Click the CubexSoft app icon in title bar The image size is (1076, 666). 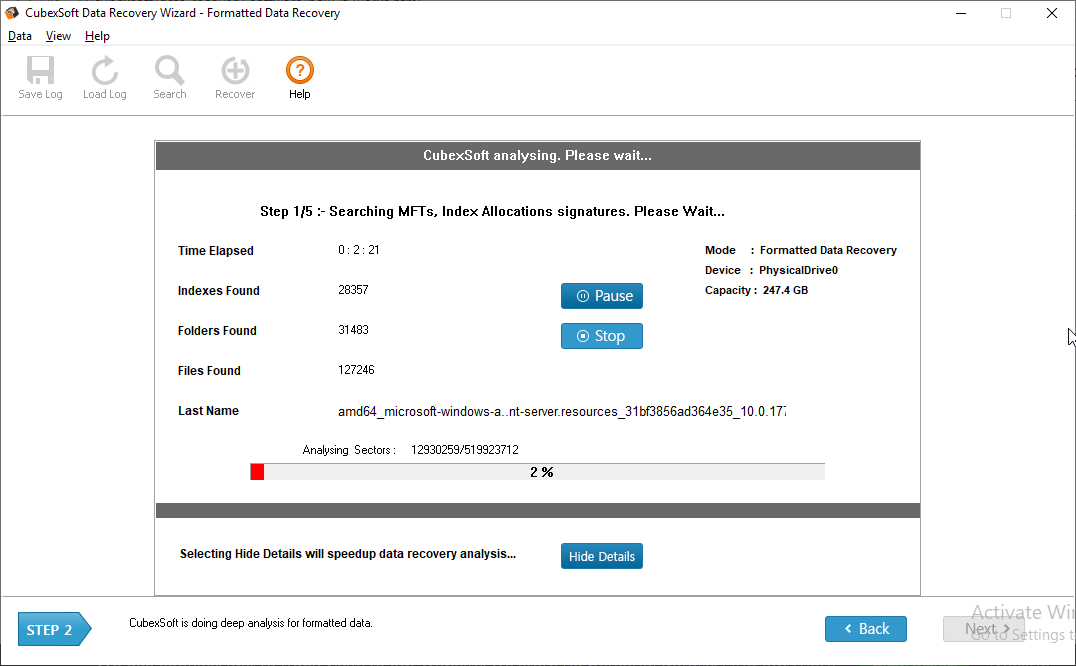click(12, 13)
